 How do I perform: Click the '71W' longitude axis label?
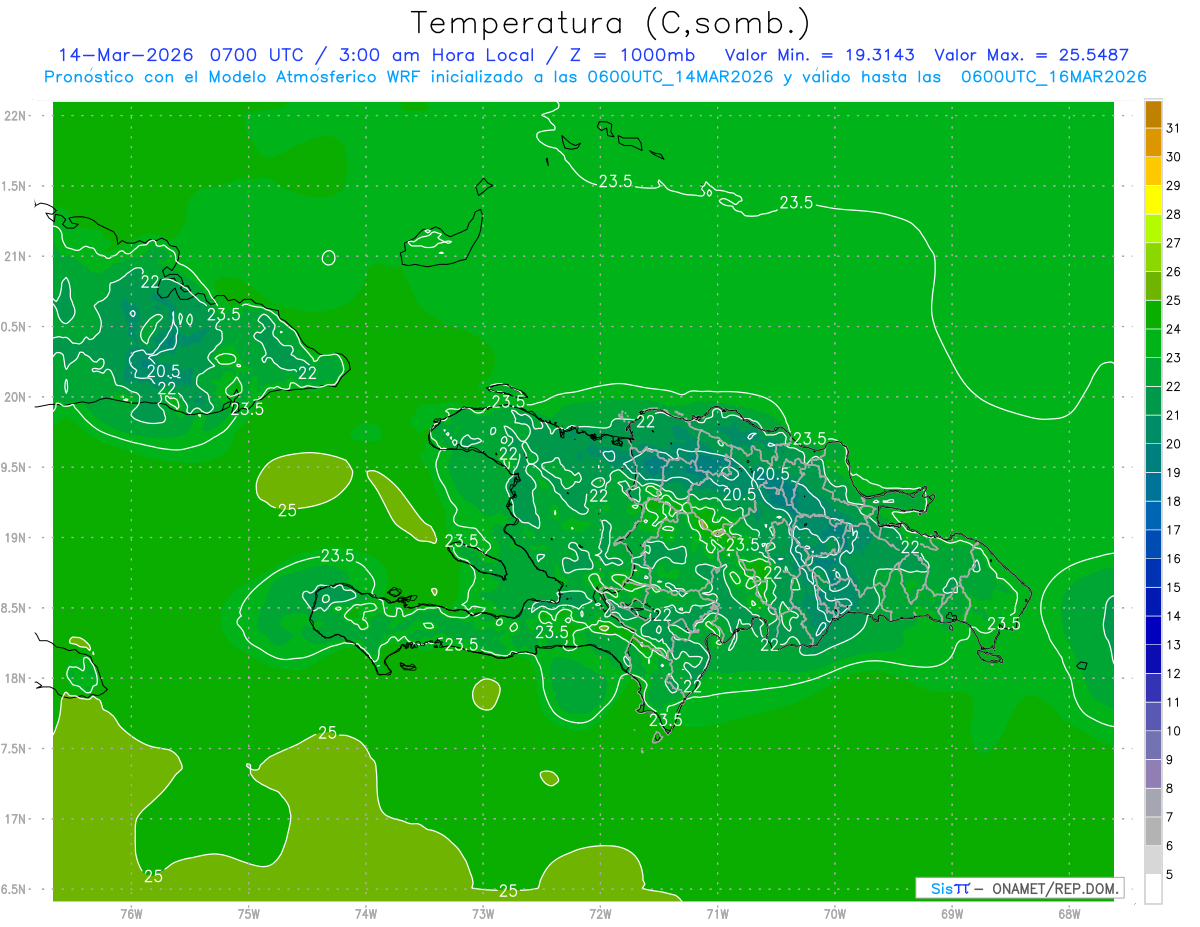point(717,914)
